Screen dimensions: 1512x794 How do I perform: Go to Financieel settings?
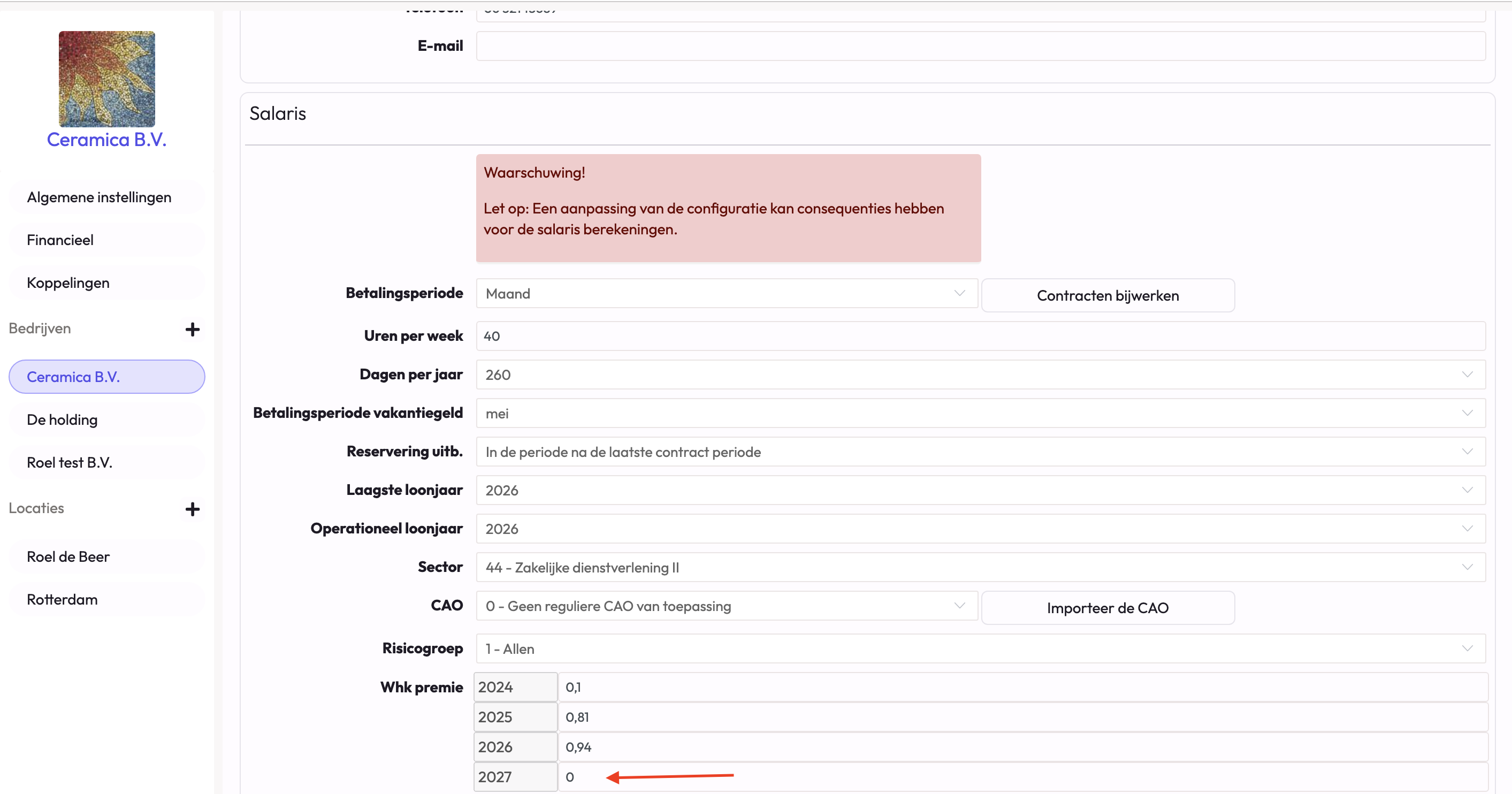click(x=60, y=240)
